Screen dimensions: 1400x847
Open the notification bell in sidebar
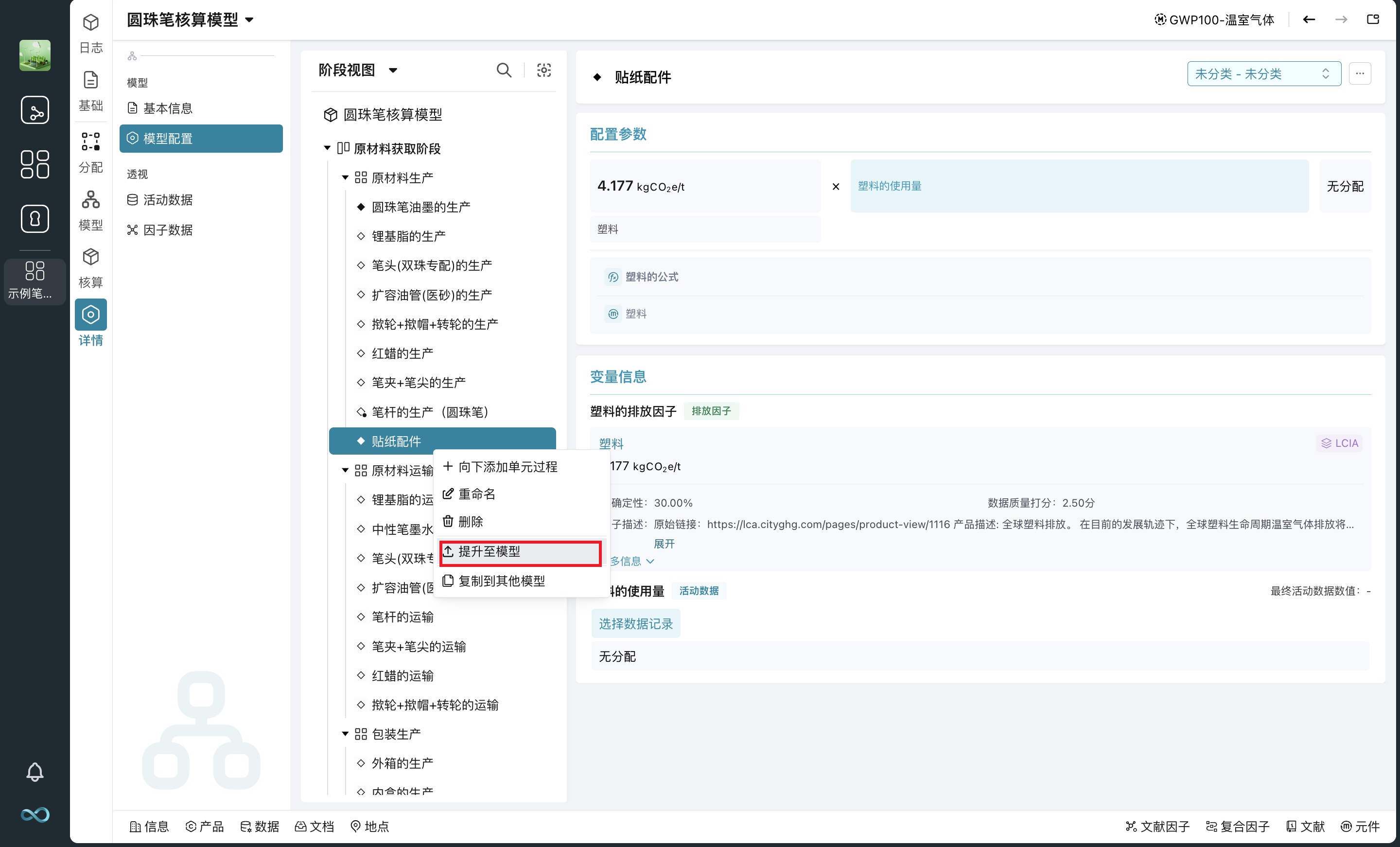click(x=35, y=772)
